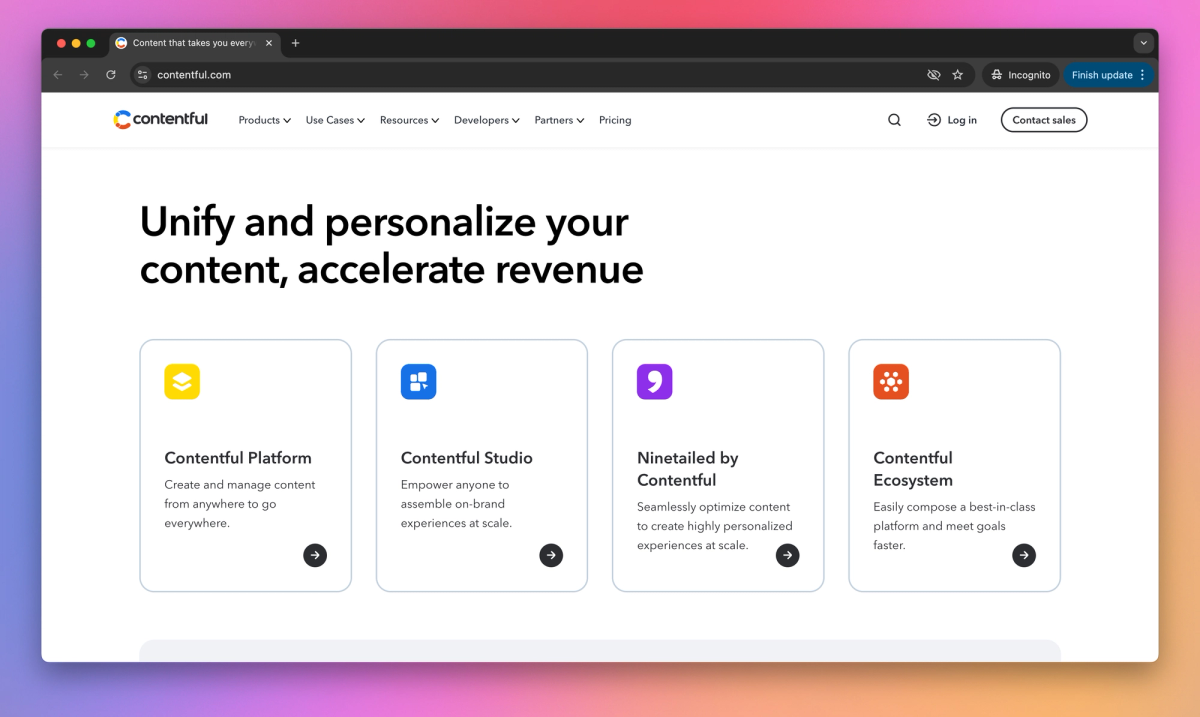This screenshot has height=717, width=1200.
Task: Expand the Developers menu
Action: tap(486, 120)
